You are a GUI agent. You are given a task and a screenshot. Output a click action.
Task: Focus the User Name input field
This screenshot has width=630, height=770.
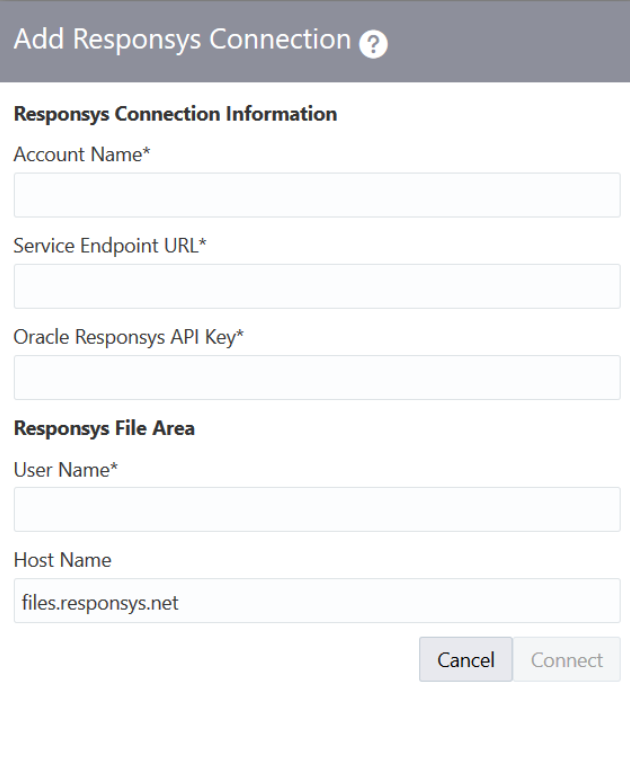point(316,509)
